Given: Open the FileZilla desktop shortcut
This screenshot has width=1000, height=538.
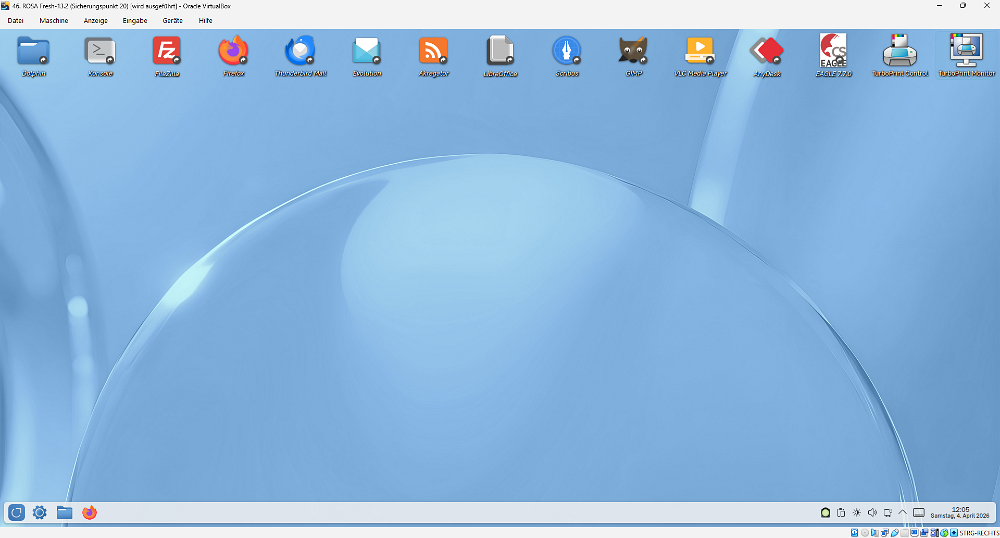Looking at the screenshot, I should 167,51.
